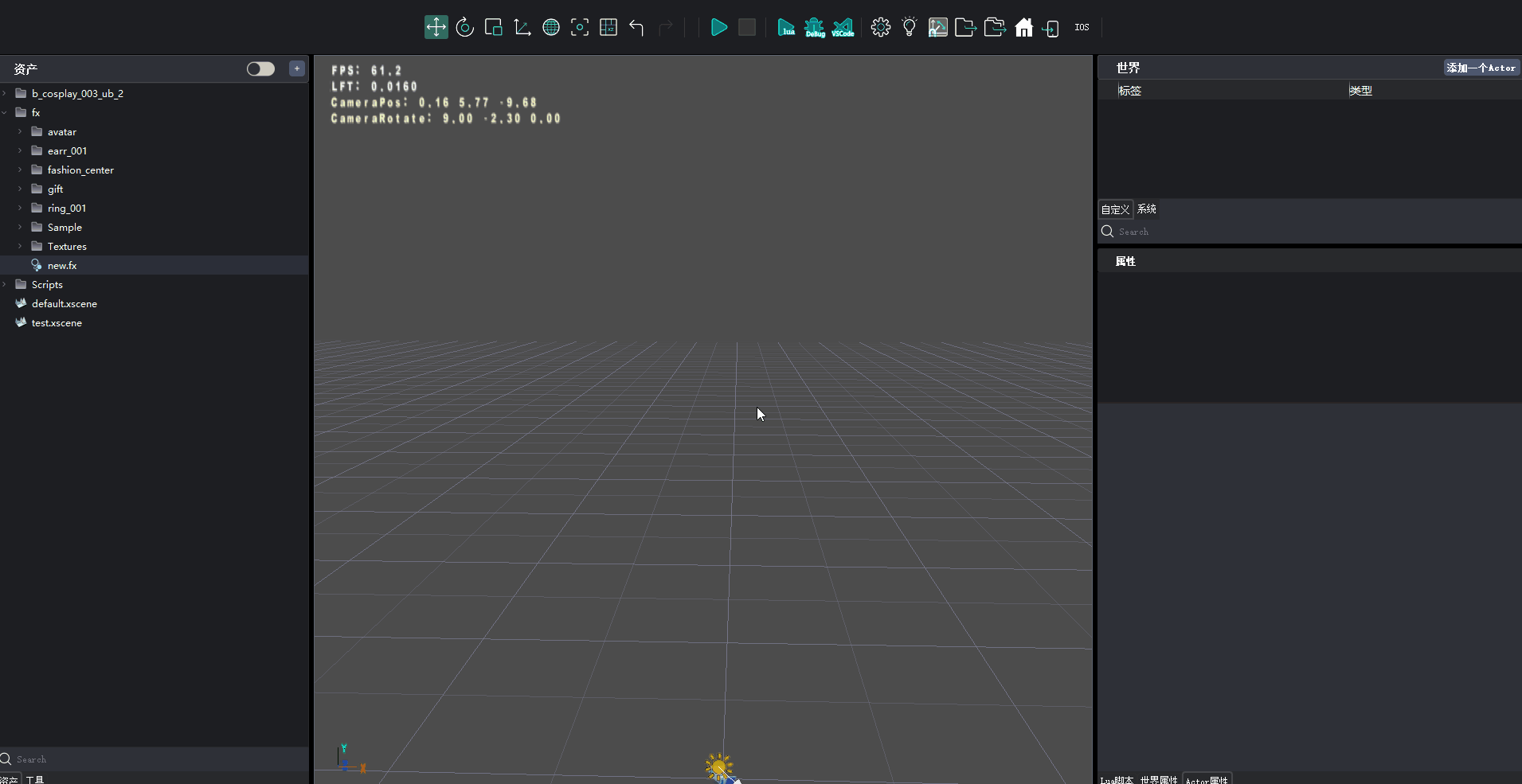Click the axis coordinate tool icon
The height and width of the screenshot is (784, 1522).
point(522,27)
